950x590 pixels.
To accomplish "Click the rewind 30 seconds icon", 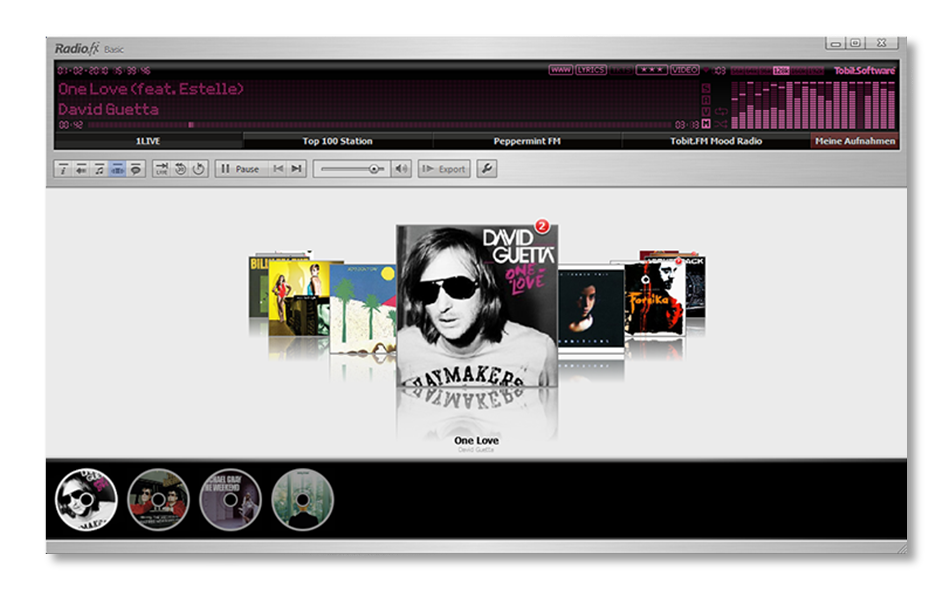I will pos(181,169).
